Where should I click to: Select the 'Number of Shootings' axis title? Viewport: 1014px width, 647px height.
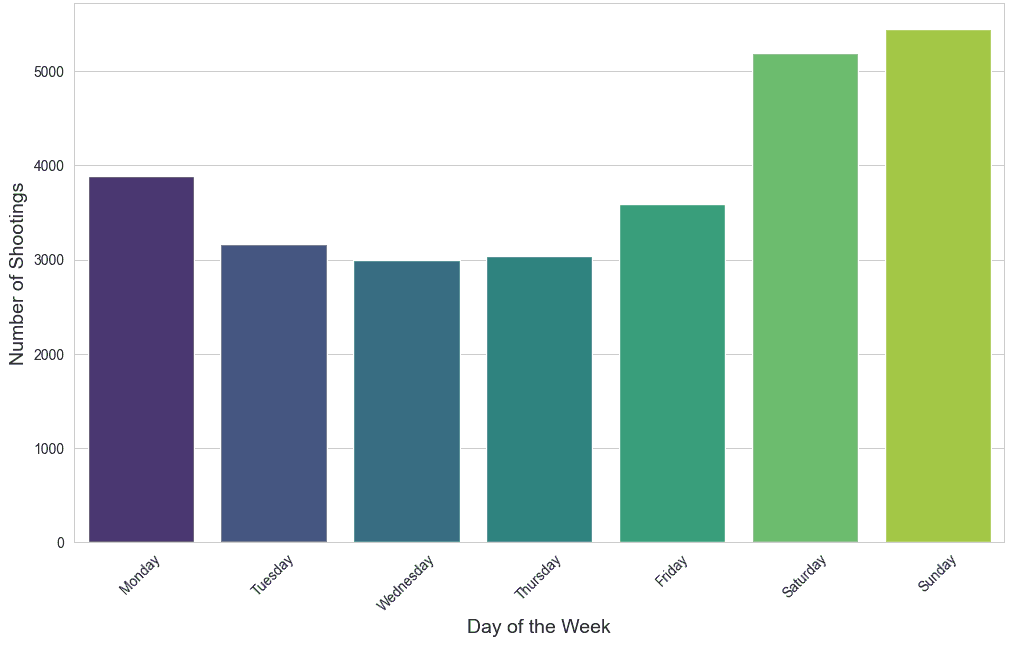point(17,273)
